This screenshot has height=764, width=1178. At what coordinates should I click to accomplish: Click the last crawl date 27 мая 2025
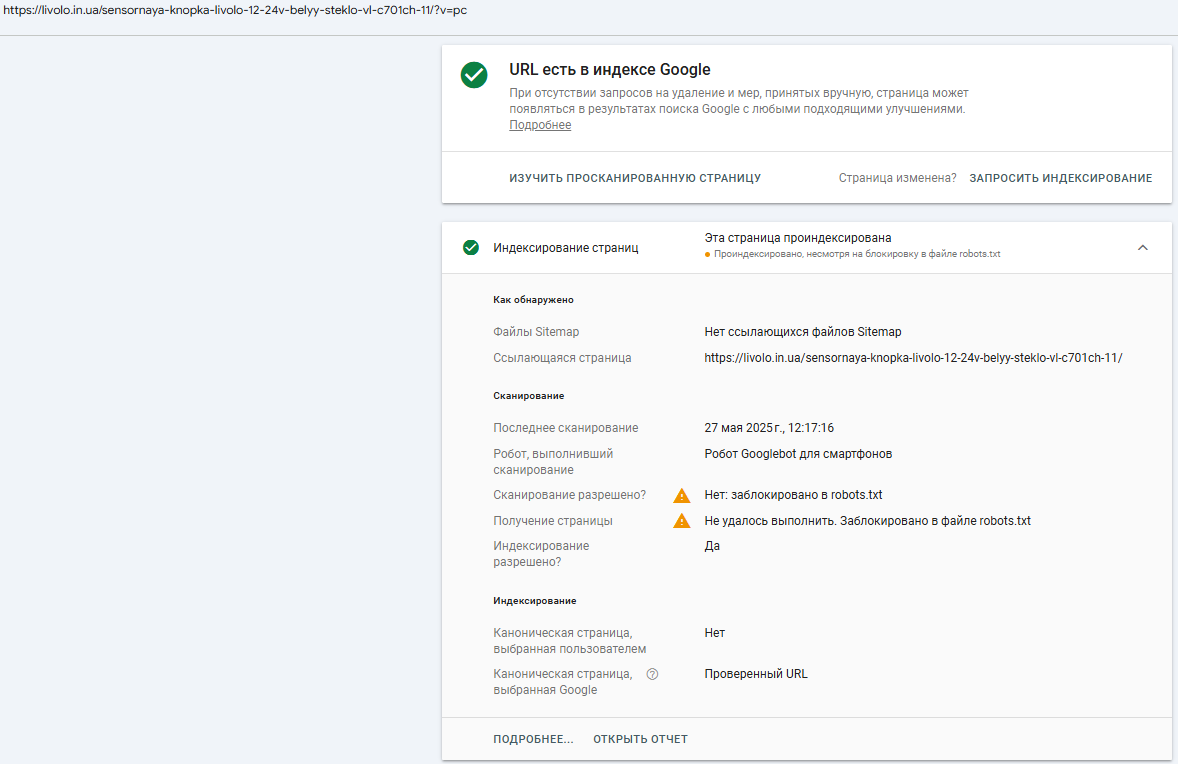click(769, 428)
